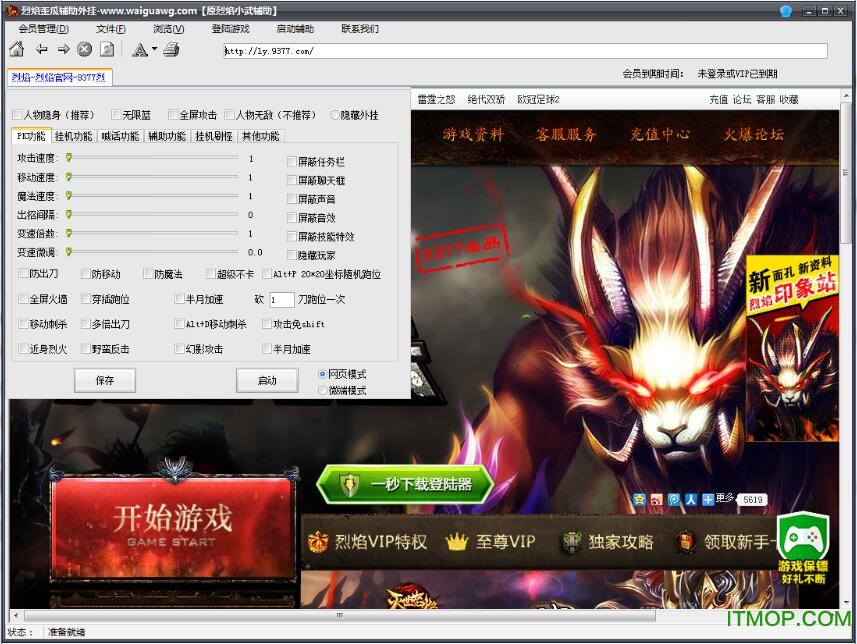
Task: Open the 联系我们 menu
Action: [x=360, y=29]
